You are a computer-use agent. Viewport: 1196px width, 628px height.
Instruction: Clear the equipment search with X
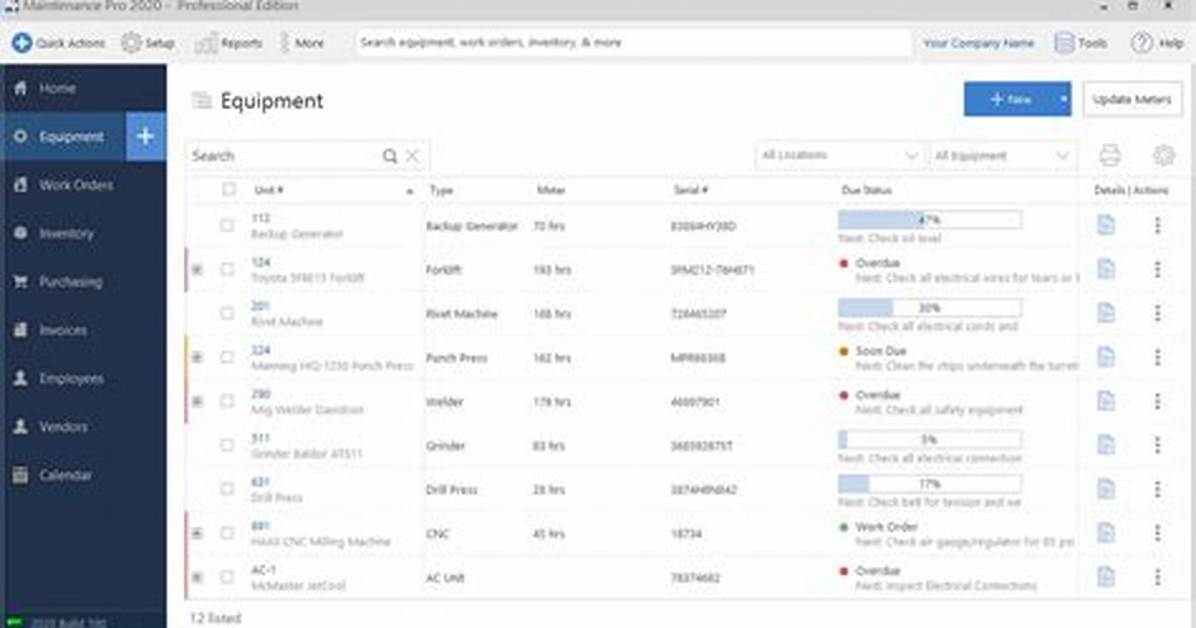412,156
